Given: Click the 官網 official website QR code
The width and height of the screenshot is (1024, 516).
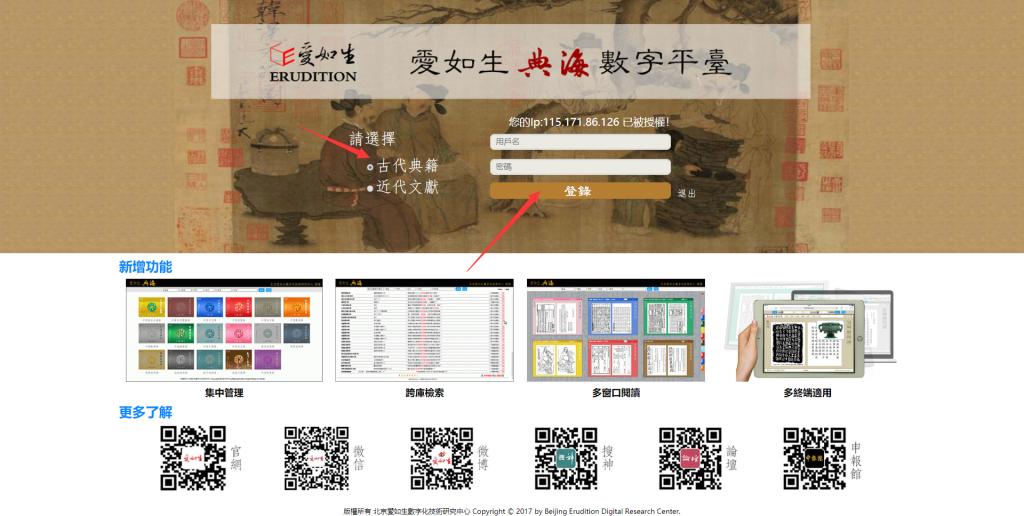Looking at the screenshot, I should click(193, 459).
